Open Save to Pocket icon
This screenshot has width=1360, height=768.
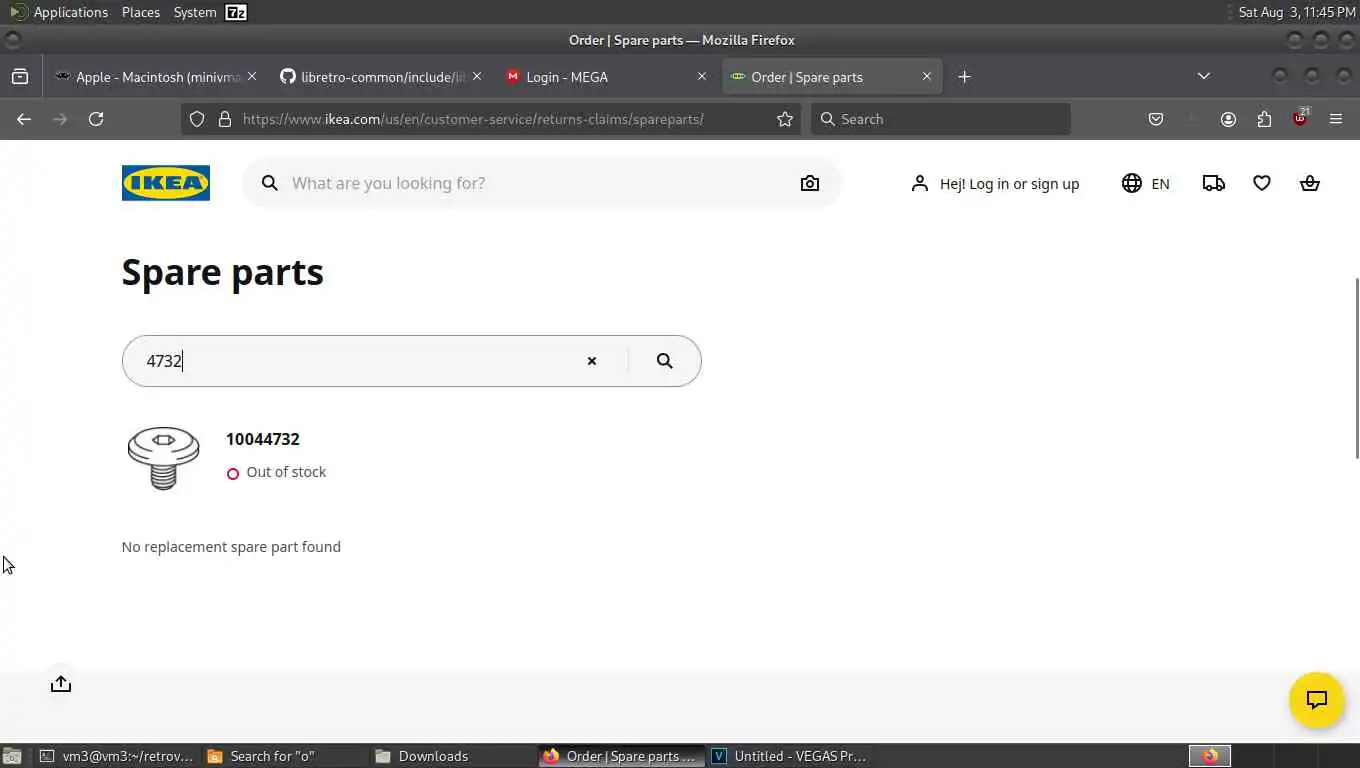click(1156, 119)
